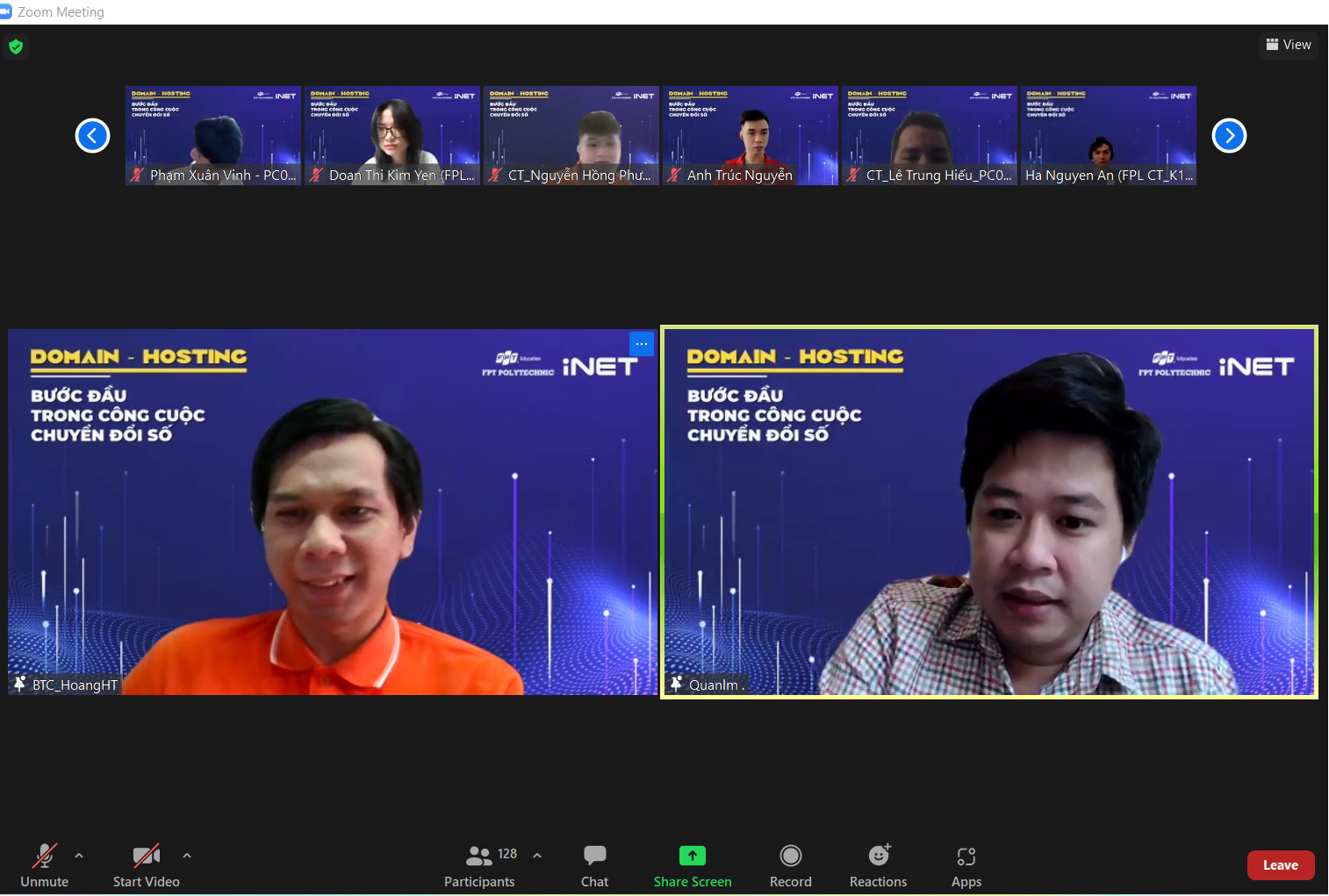
Task: Select Phạm Xuân Vinh's video thumbnail
Action: click(213, 135)
